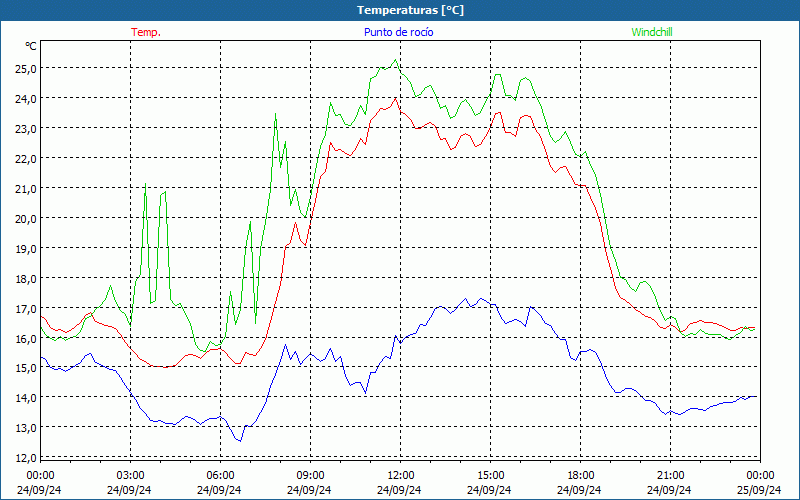Click the 'Temperaturas [°C]' chart title
This screenshot has height=500, width=800.
tap(410, 10)
